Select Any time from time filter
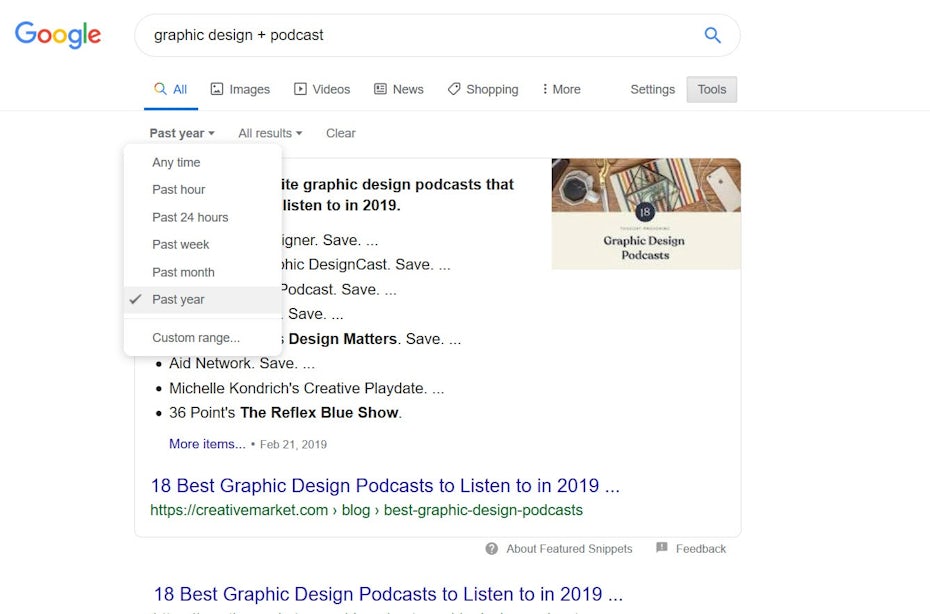930x614 pixels. click(x=176, y=162)
